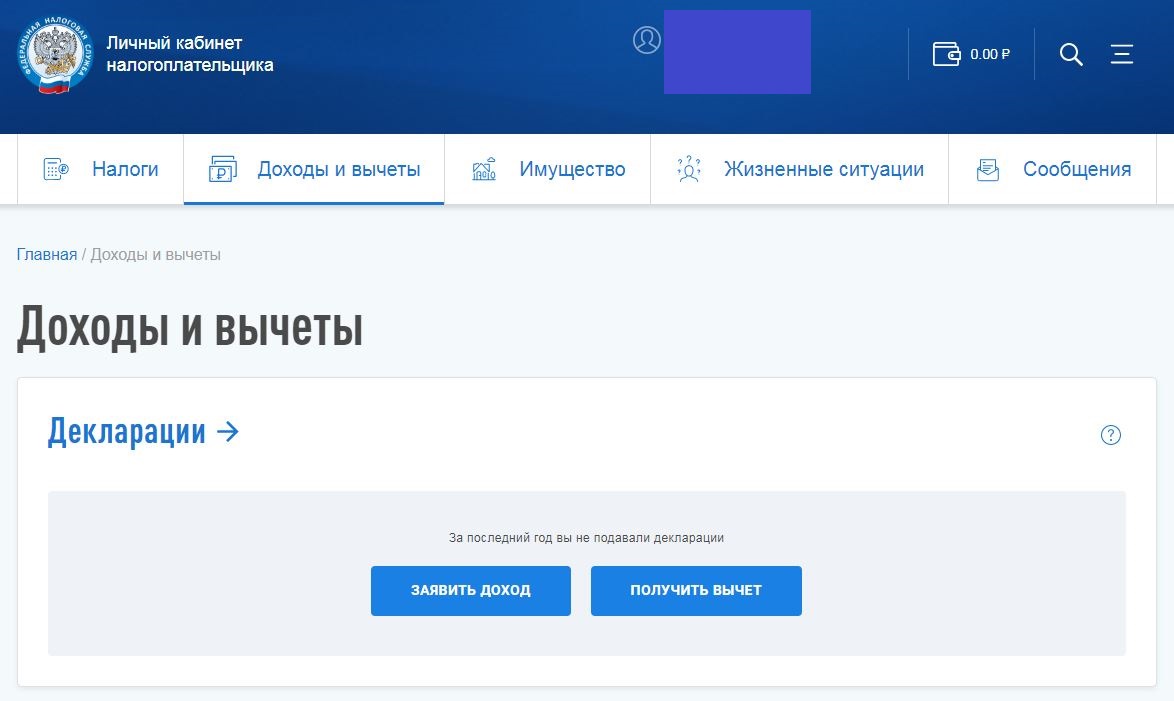Click the Жизненные ситуации person icon
The height and width of the screenshot is (701, 1174).
coord(688,168)
